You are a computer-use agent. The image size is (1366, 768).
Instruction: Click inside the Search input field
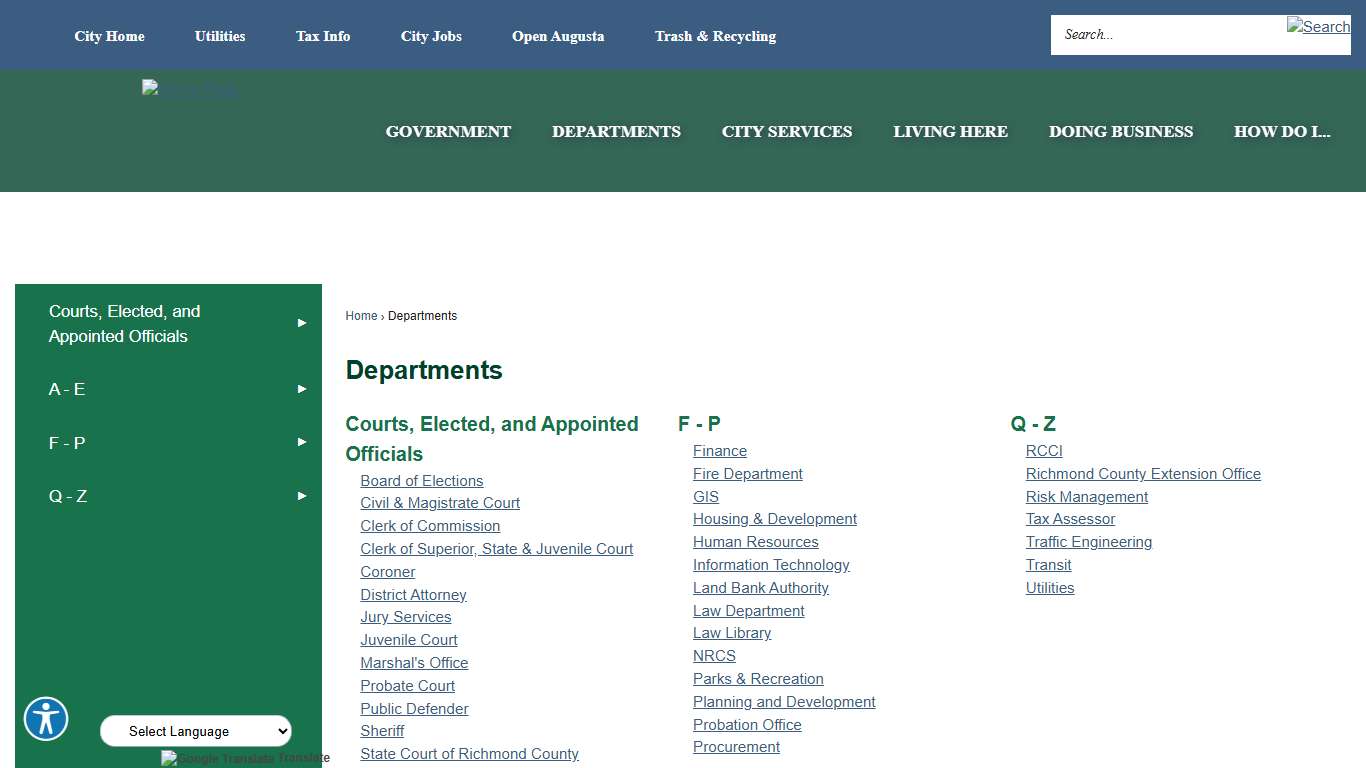tap(1150, 34)
